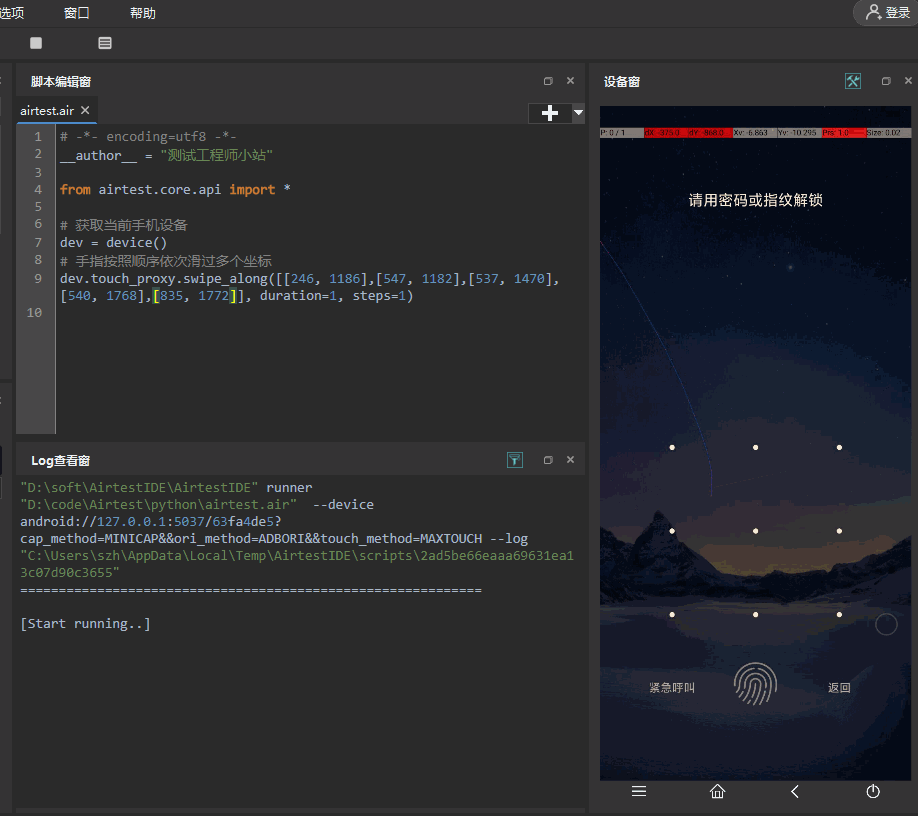Image resolution: width=918 pixels, height=816 pixels.
Task: Tap the fingerprint icon on device screen
Action: [x=755, y=684]
